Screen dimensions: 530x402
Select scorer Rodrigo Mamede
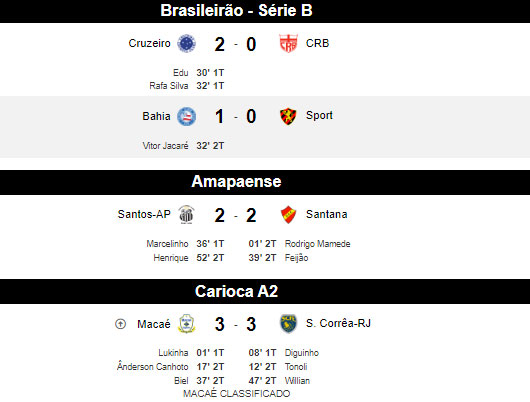pyautogui.click(x=317, y=244)
